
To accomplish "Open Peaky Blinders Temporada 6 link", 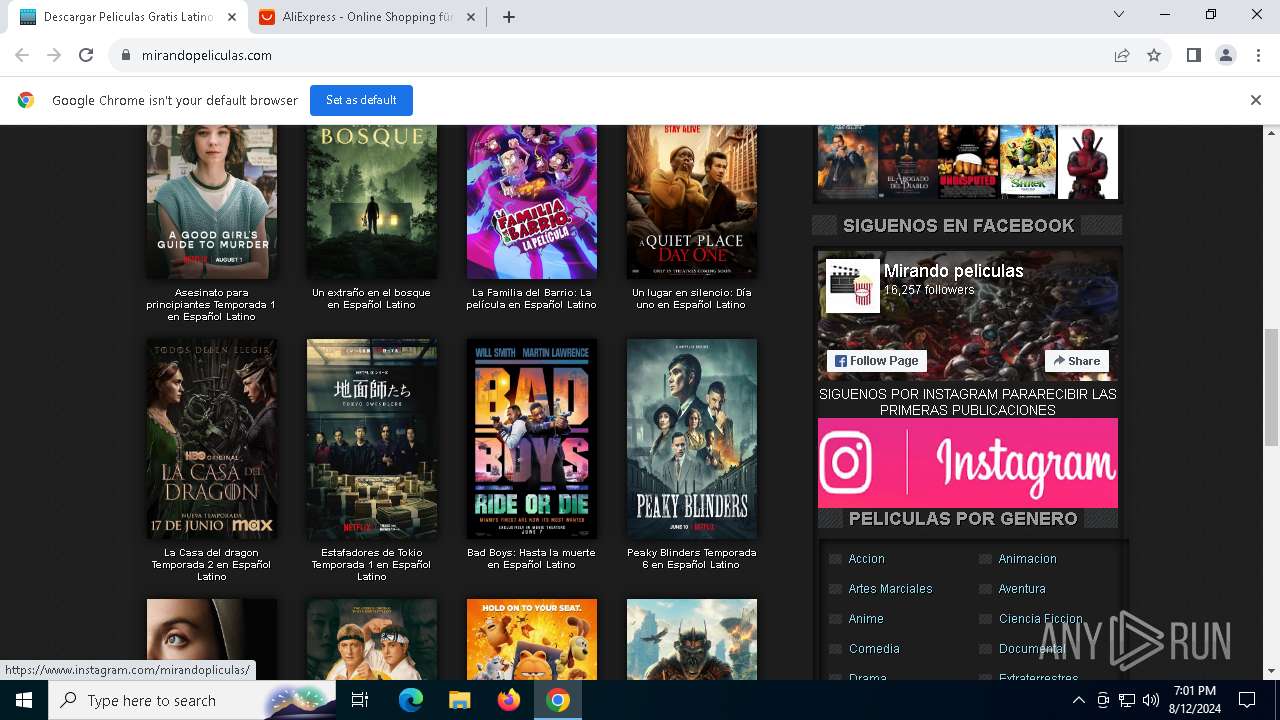I will click(691, 559).
